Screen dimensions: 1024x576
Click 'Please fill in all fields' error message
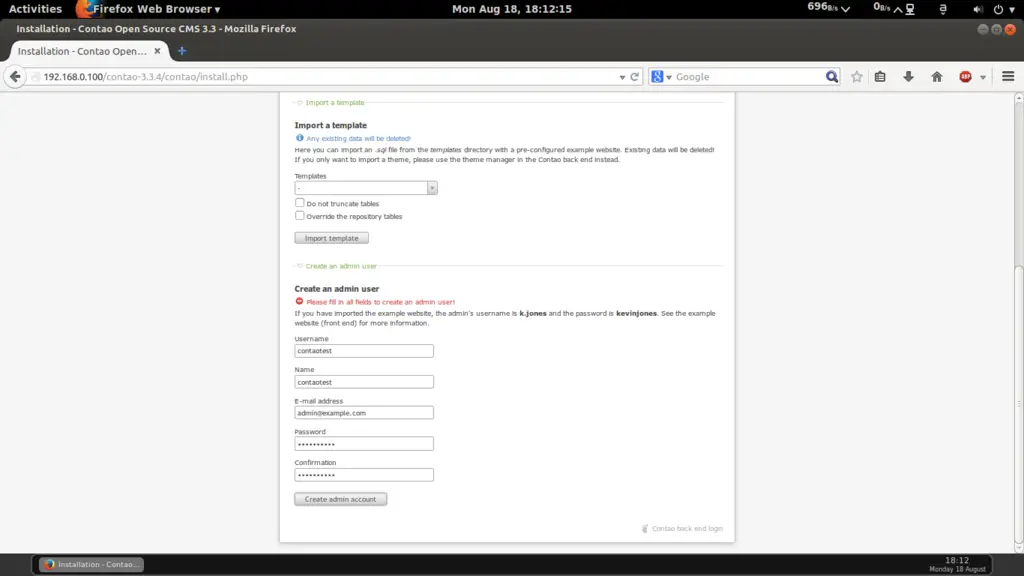point(381,302)
